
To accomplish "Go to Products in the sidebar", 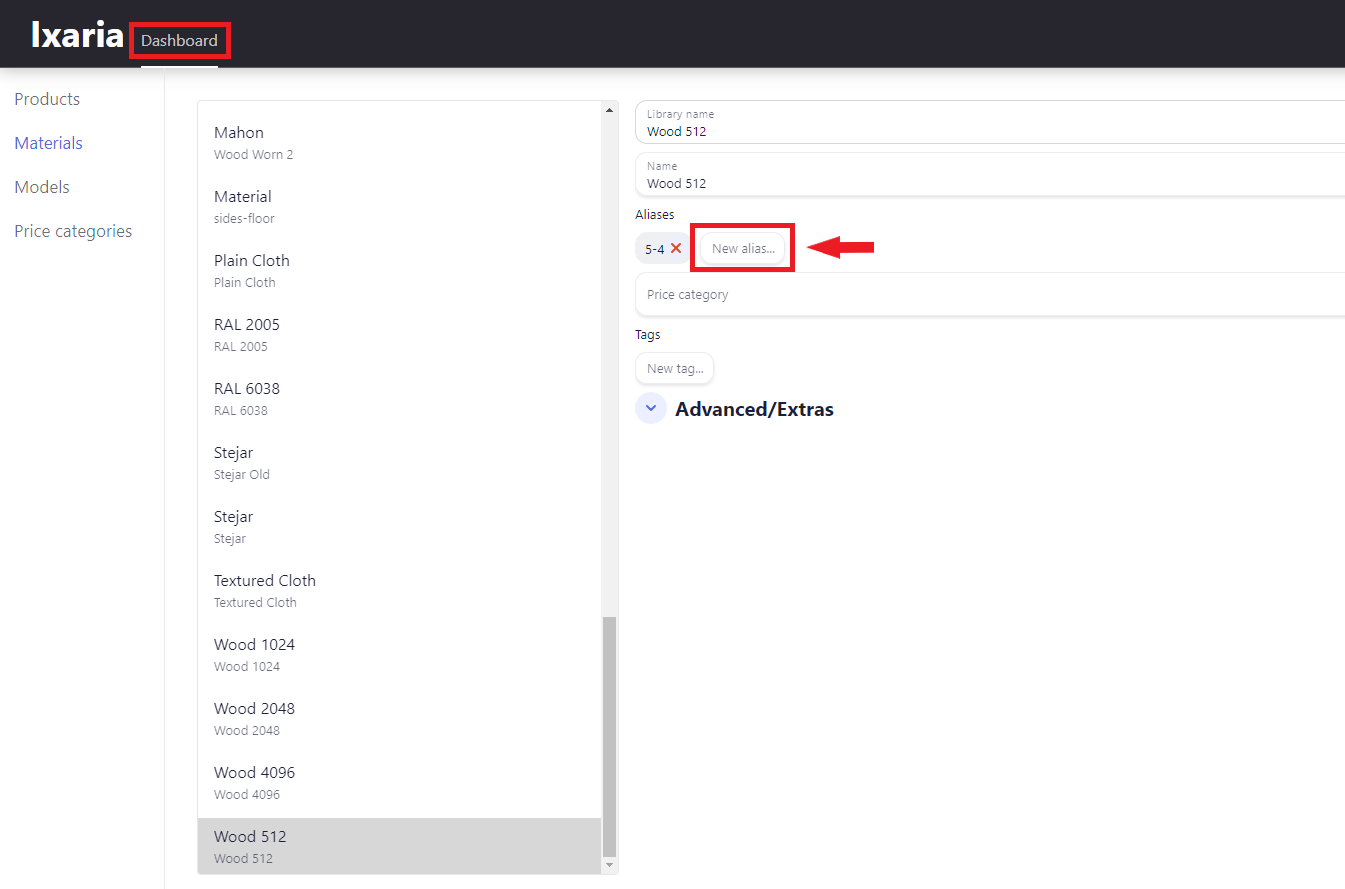I will [x=47, y=99].
